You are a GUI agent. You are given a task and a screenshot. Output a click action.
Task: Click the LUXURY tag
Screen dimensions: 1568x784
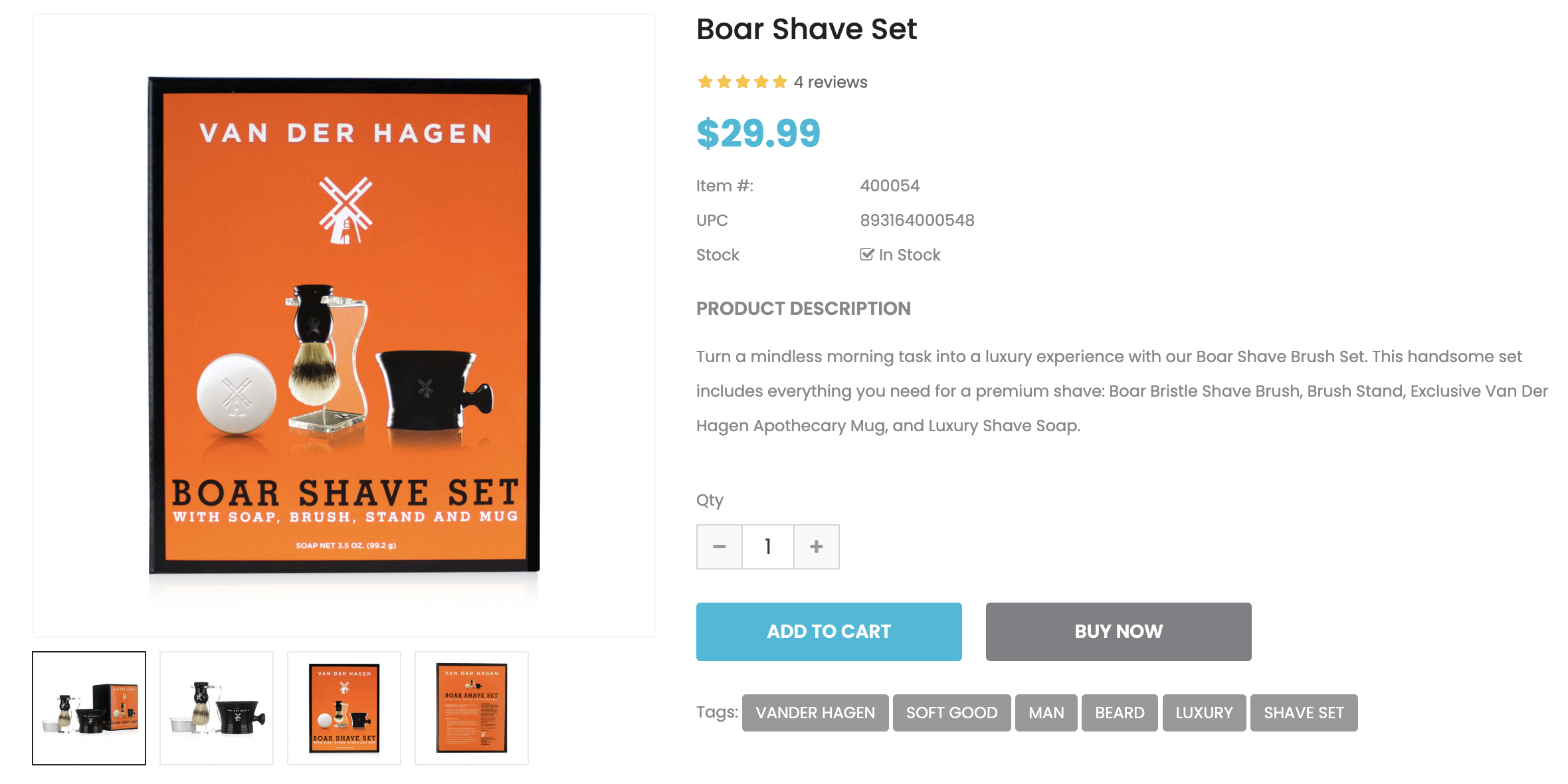(x=1204, y=713)
